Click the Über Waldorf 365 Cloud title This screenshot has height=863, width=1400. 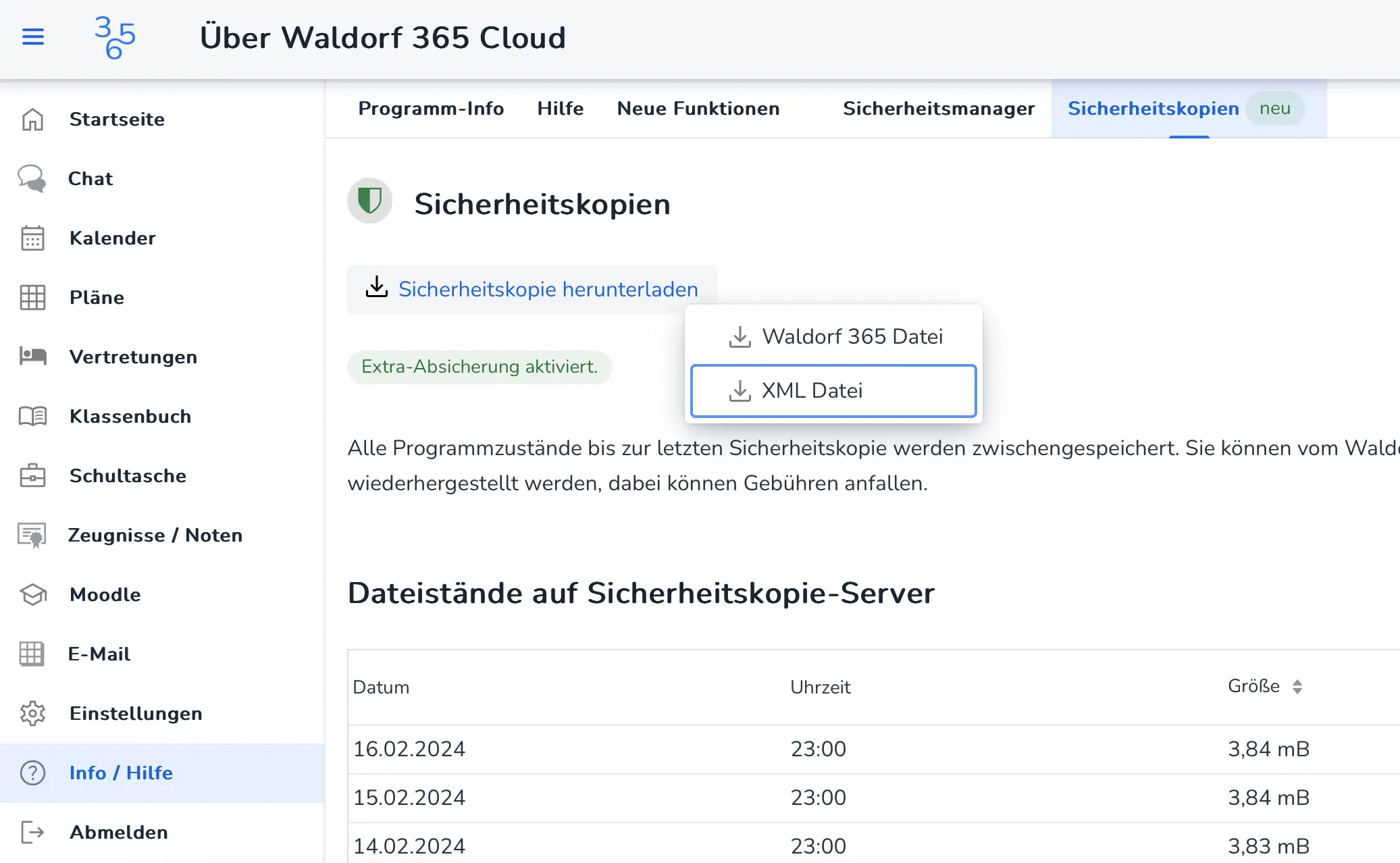[x=383, y=37]
